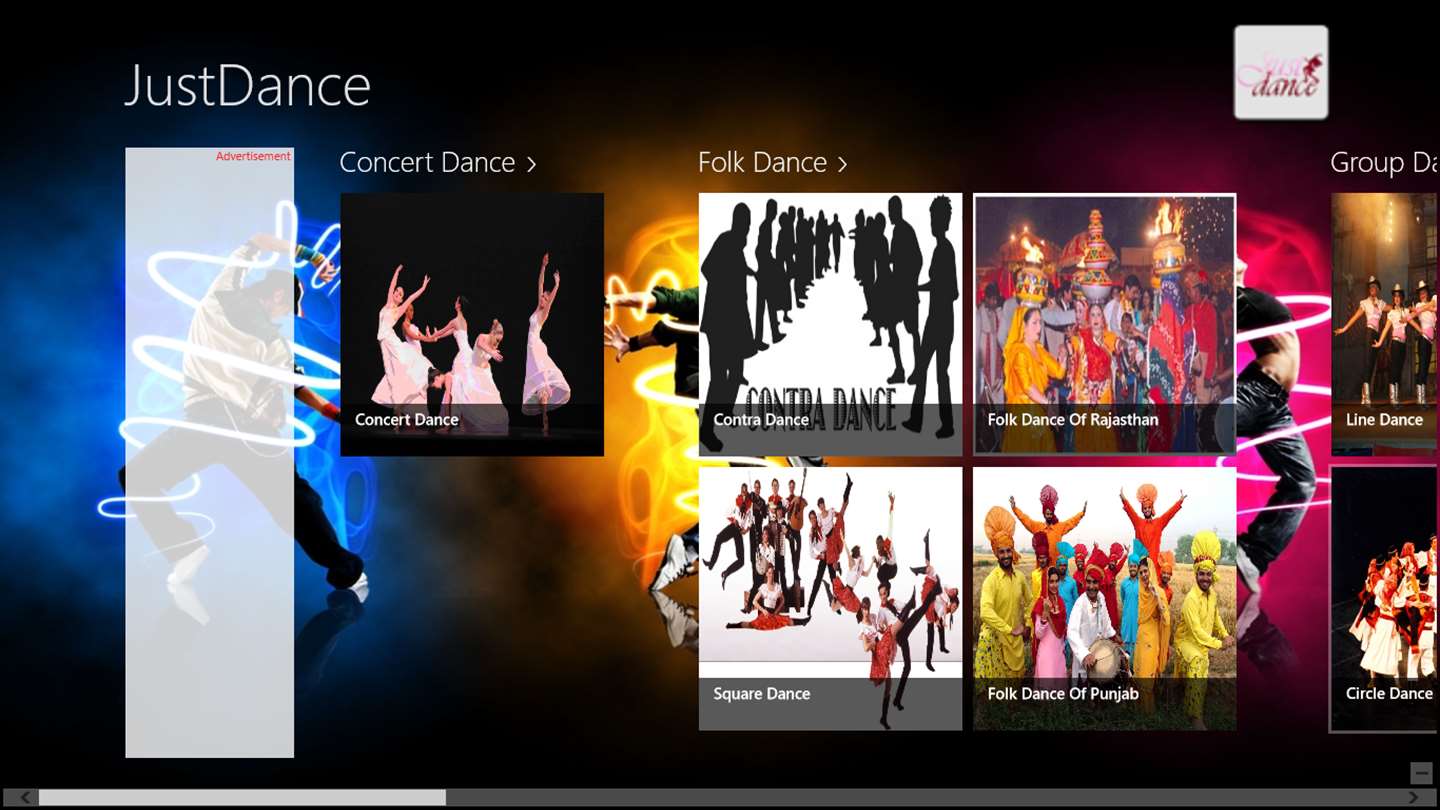This screenshot has height=810, width=1440.
Task: Click the Just Dance logo icon
Action: click(x=1281, y=72)
